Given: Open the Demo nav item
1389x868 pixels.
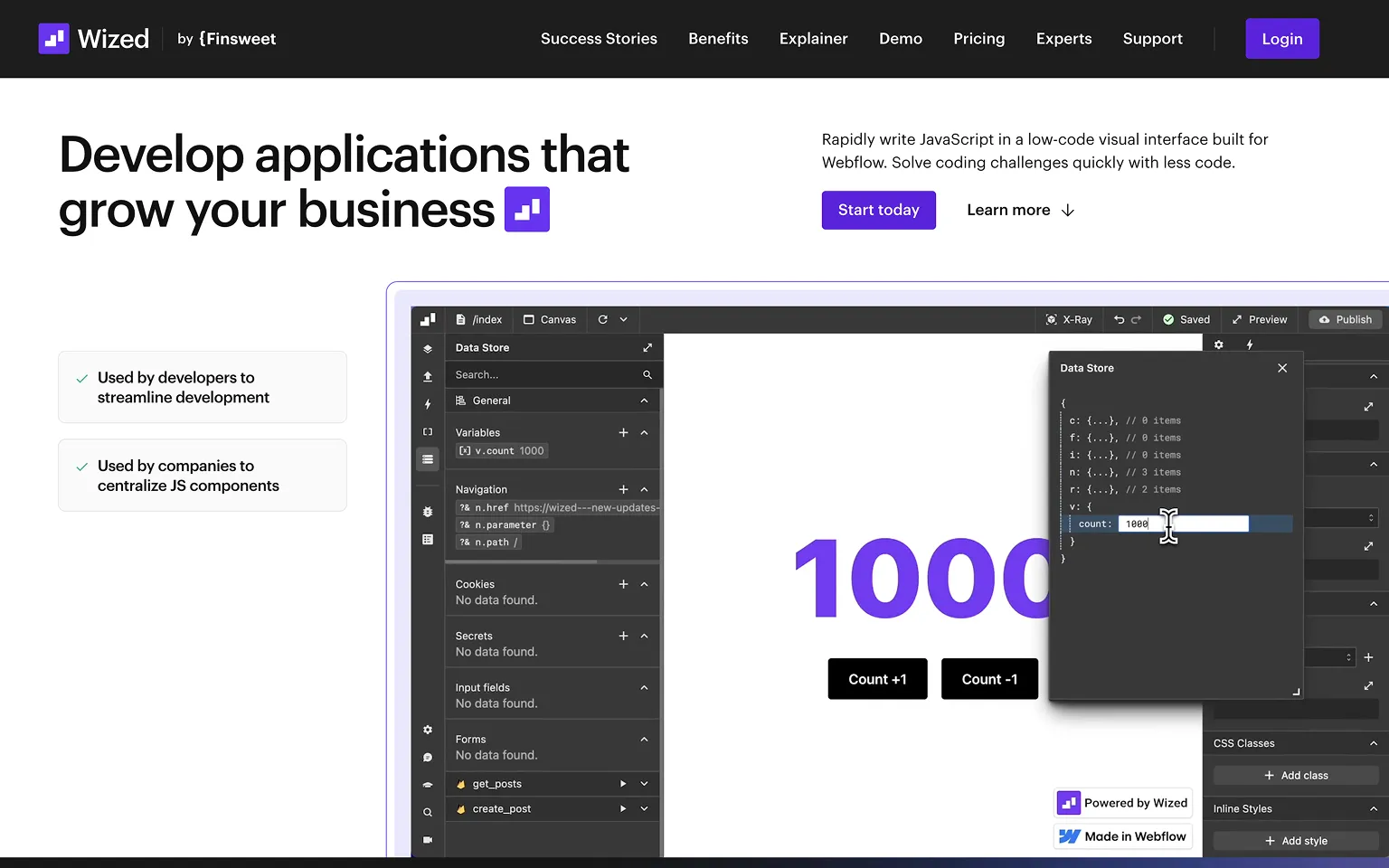Looking at the screenshot, I should pos(901,39).
